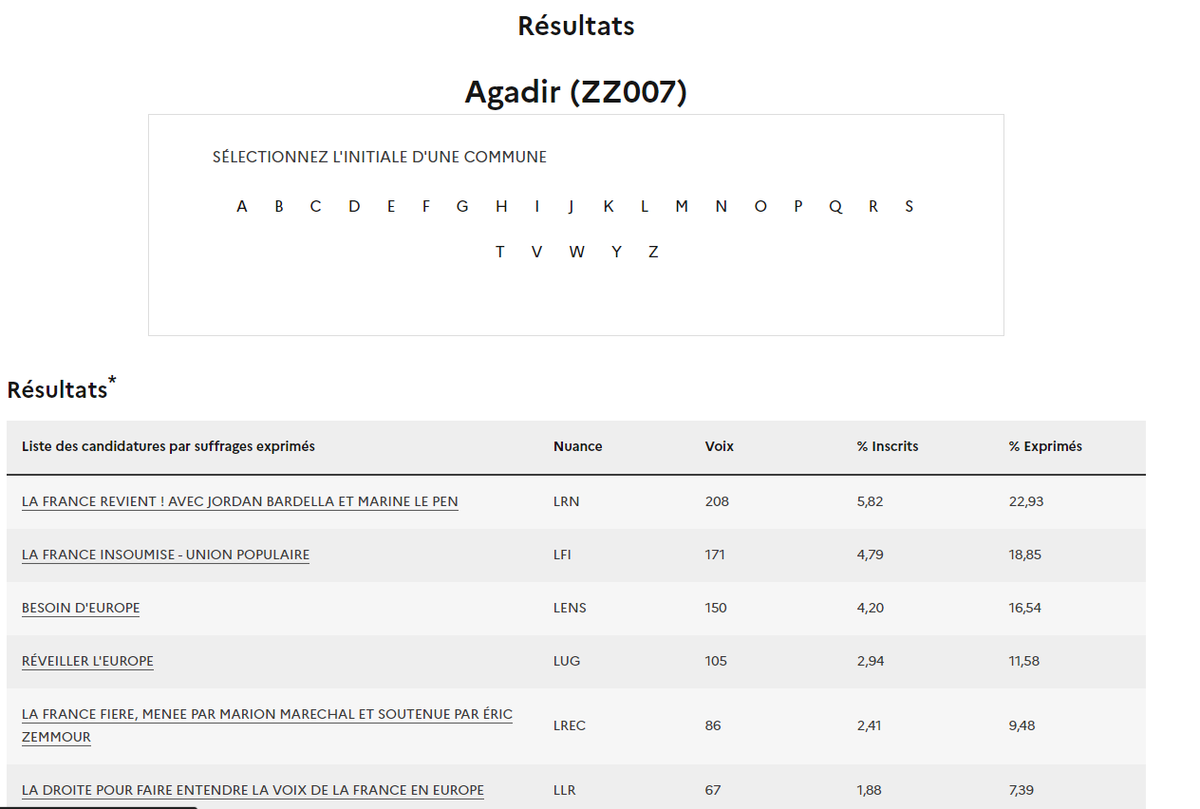Open La France Insoumise - Union Populaire list
This screenshot has width=1200, height=809.
point(166,555)
